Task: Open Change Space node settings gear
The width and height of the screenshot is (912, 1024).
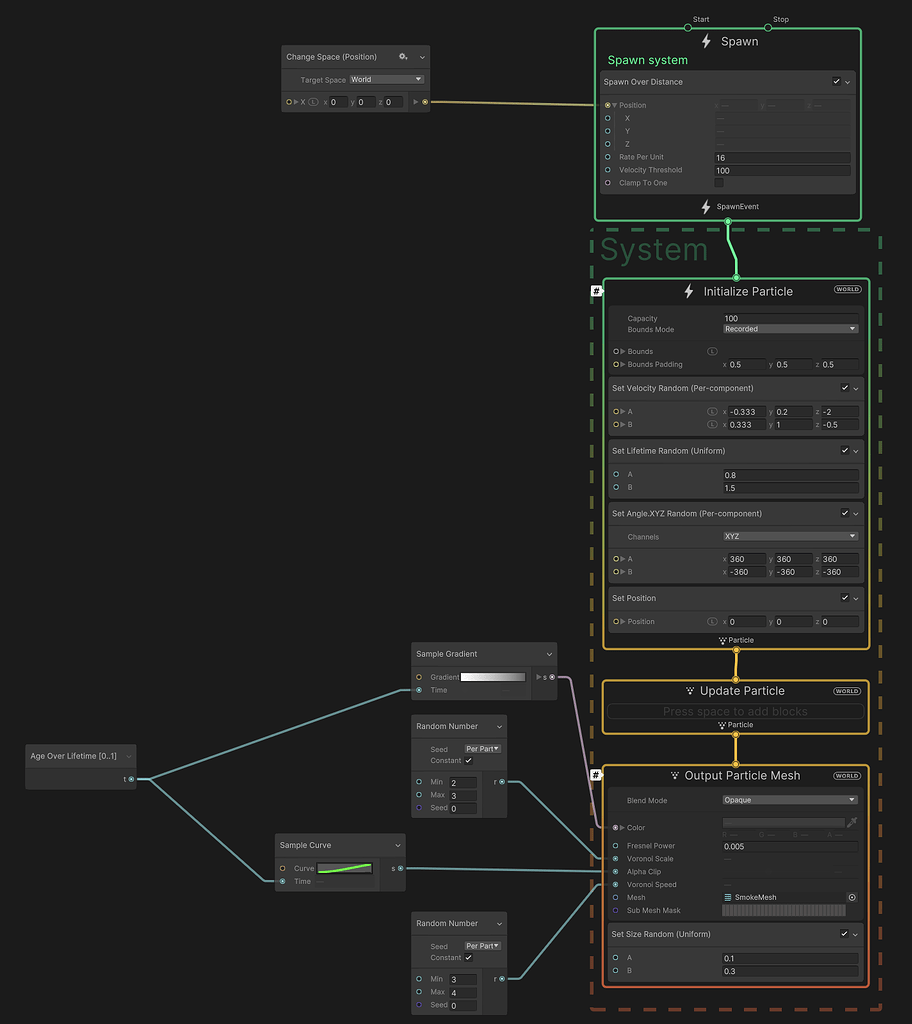Action: click(x=403, y=57)
